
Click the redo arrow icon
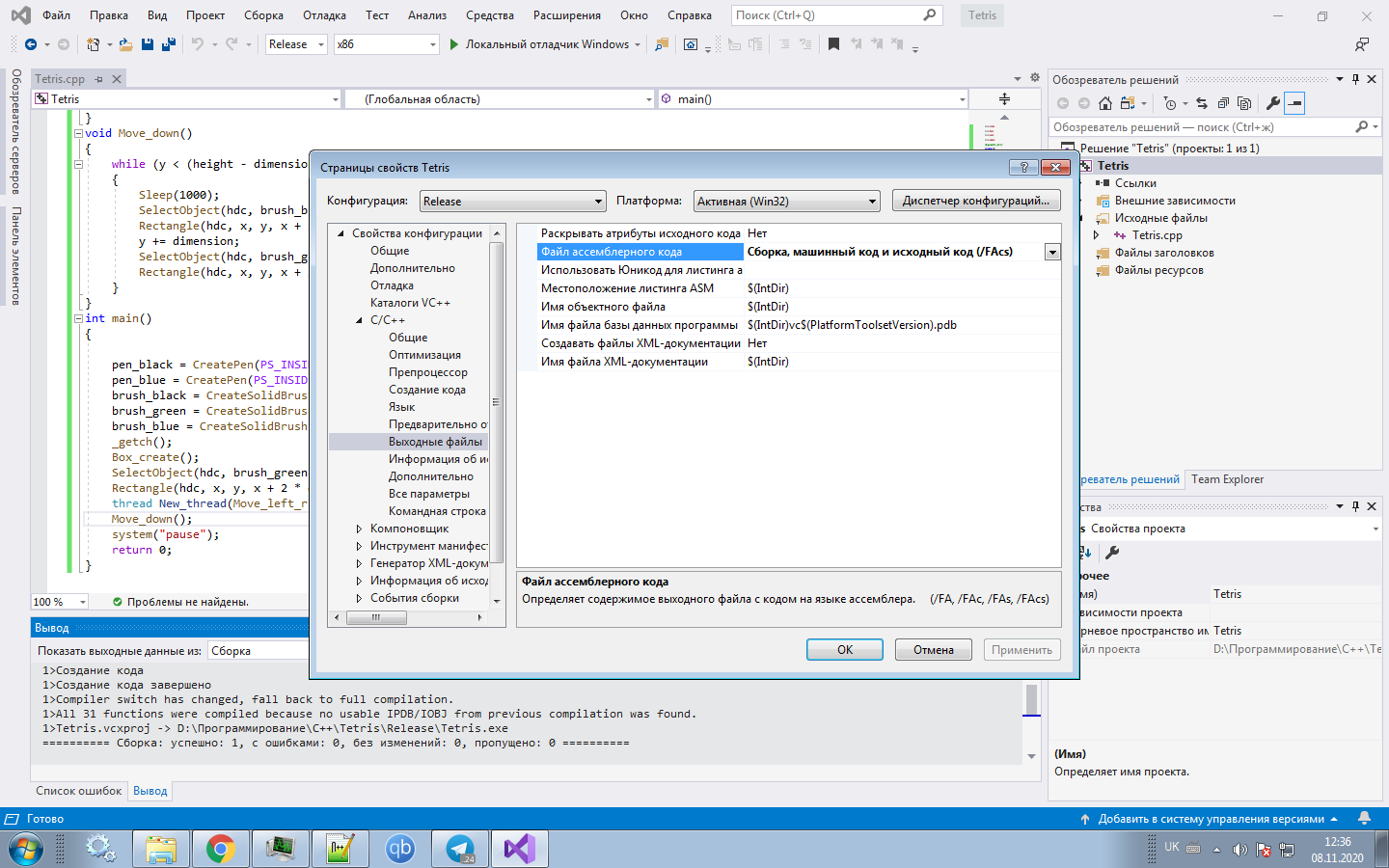(x=231, y=44)
